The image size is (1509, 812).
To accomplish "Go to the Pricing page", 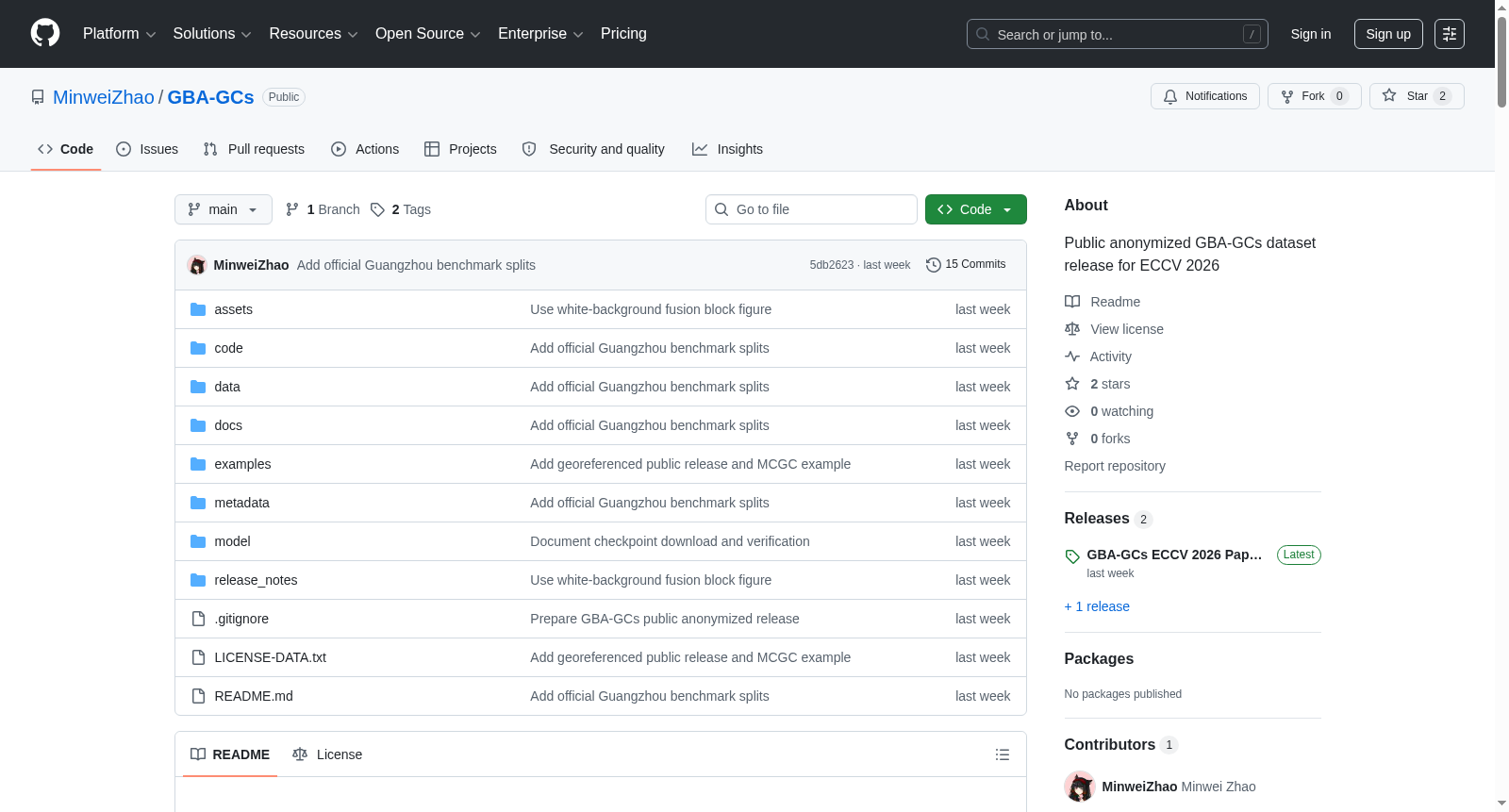I will (623, 34).
